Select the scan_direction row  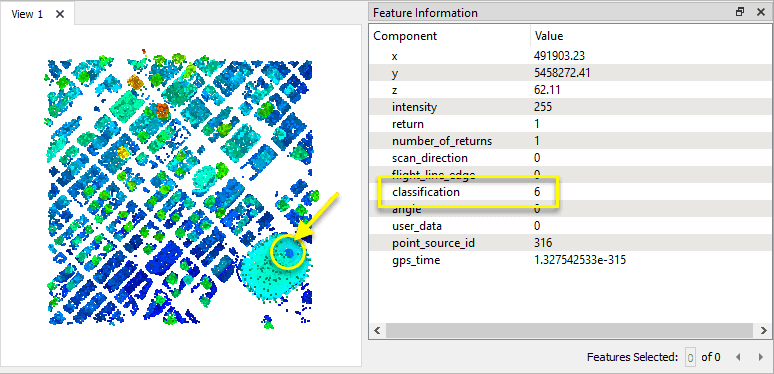click(570, 158)
